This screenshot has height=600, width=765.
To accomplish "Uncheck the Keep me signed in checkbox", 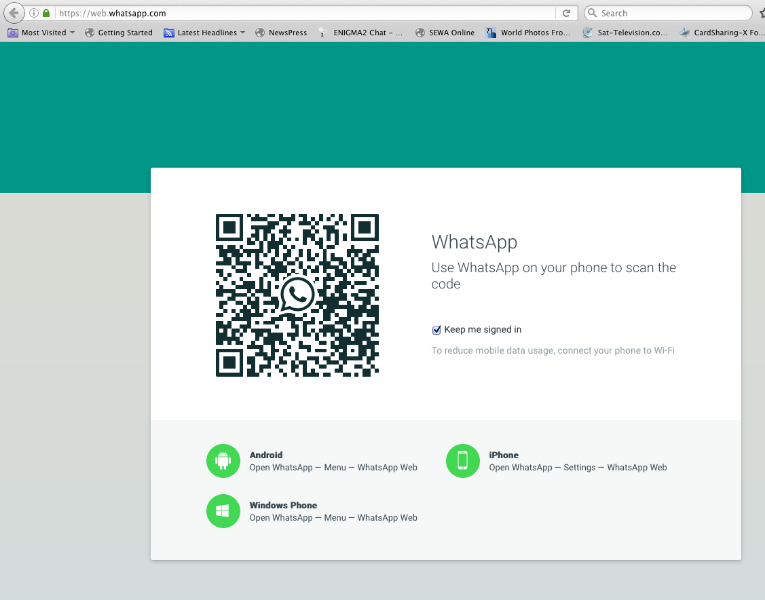I will tap(437, 330).
